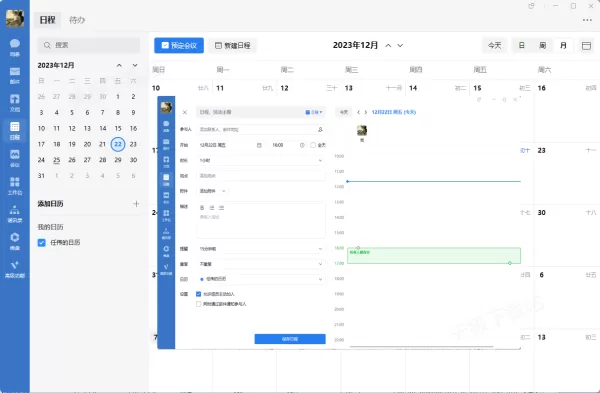Click the pin icon in main window title bar
This screenshot has width=600, height=393.
(531, 6)
